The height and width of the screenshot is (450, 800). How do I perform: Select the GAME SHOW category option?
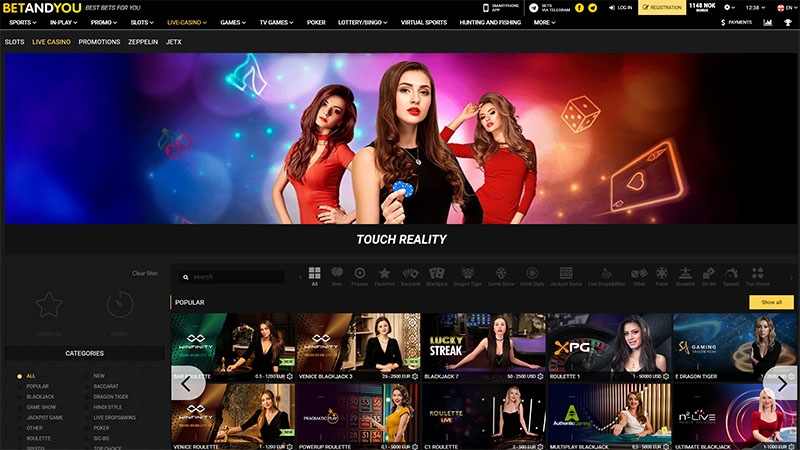(x=41, y=407)
